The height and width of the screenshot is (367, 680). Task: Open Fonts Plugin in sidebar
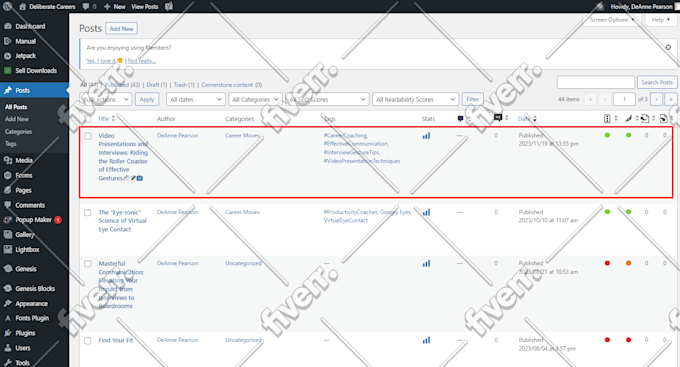[32, 318]
